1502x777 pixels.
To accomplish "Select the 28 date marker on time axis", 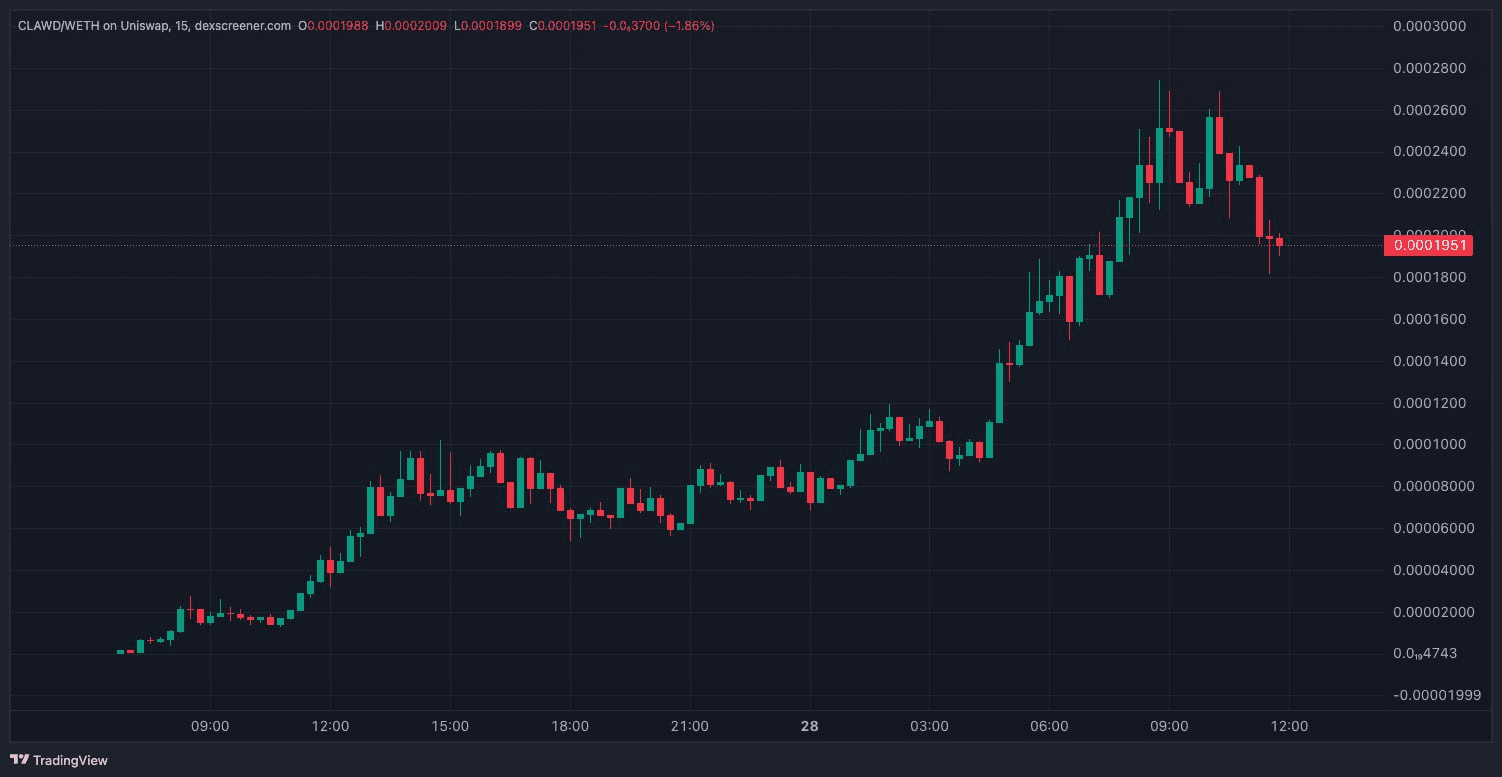I will (808, 726).
